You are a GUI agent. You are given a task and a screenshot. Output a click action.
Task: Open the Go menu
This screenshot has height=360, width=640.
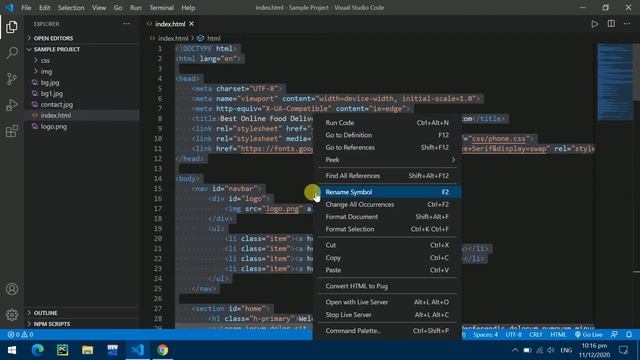(x=118, y=8)
